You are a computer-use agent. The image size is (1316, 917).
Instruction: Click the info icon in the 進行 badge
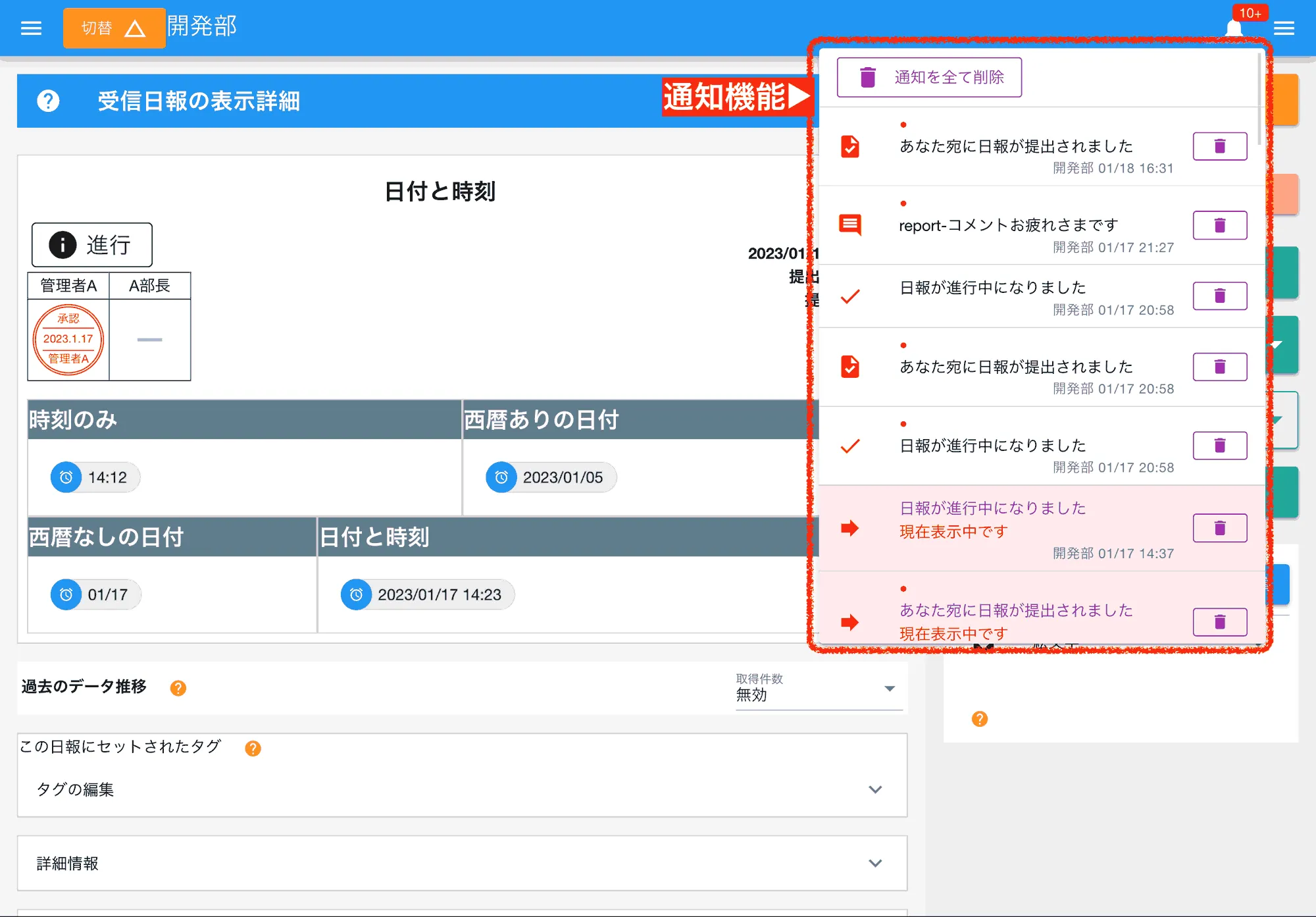click(x=63, y=244)
